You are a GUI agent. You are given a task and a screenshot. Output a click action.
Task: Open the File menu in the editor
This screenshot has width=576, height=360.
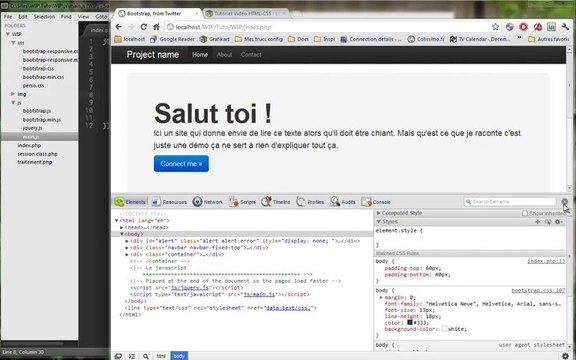click(x=8, y=17)
